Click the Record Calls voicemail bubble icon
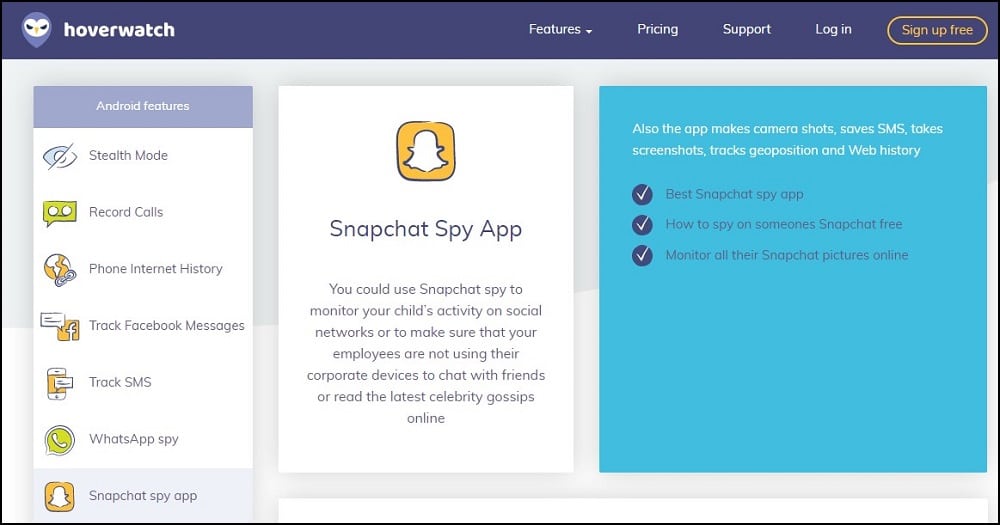This screenshot has width=1000, height=525. tap(60, 213)
